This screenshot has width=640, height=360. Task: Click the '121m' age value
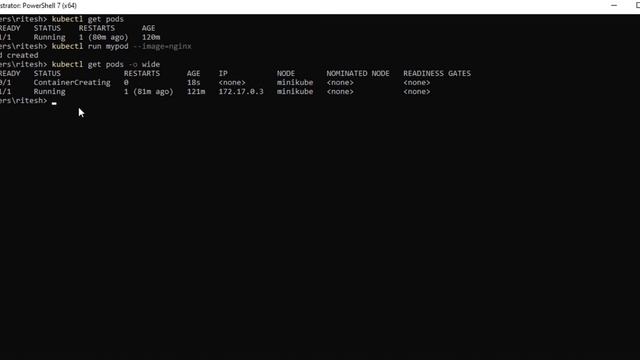pos(196,91)
